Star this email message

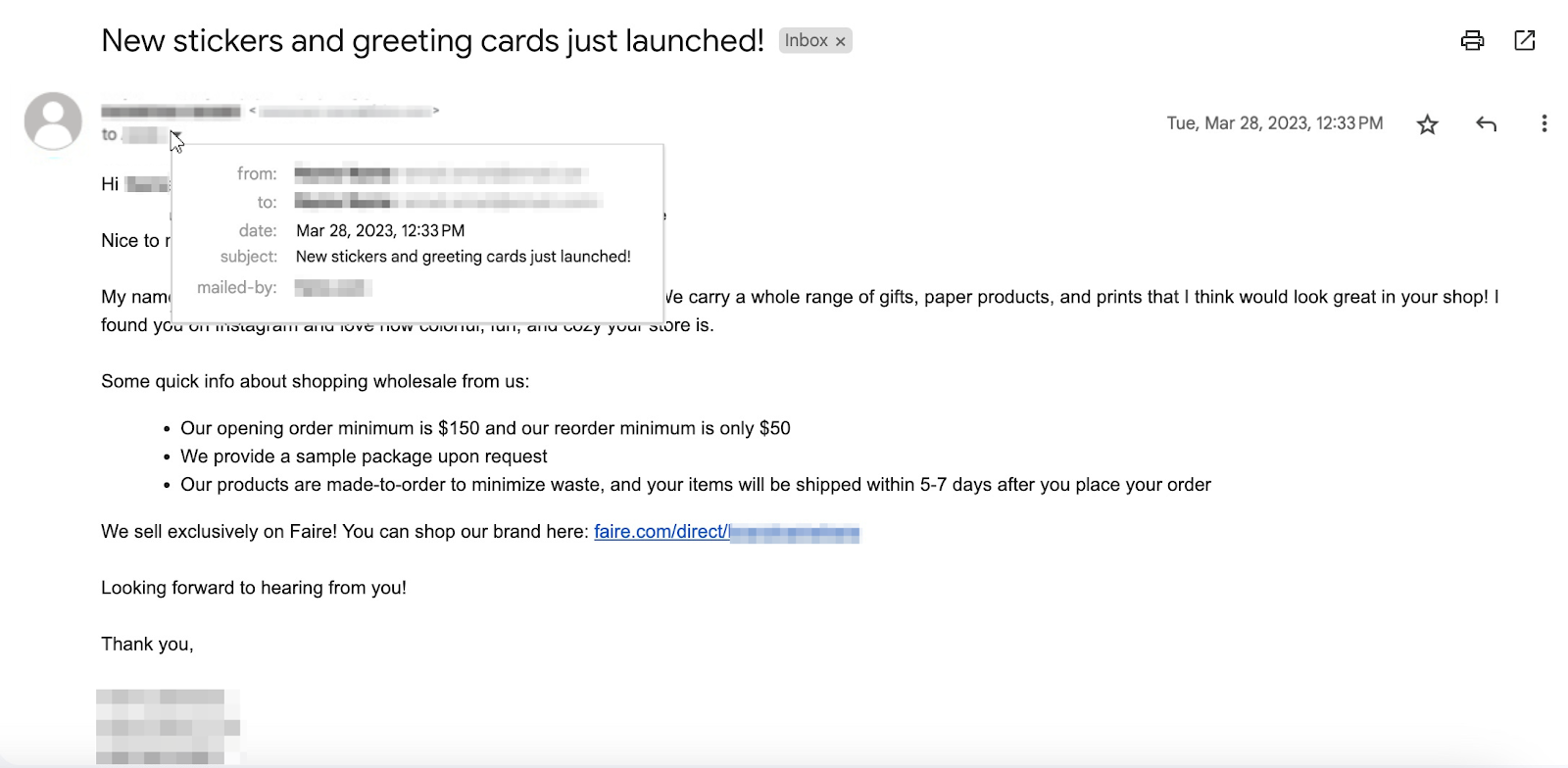point(1428,124)
